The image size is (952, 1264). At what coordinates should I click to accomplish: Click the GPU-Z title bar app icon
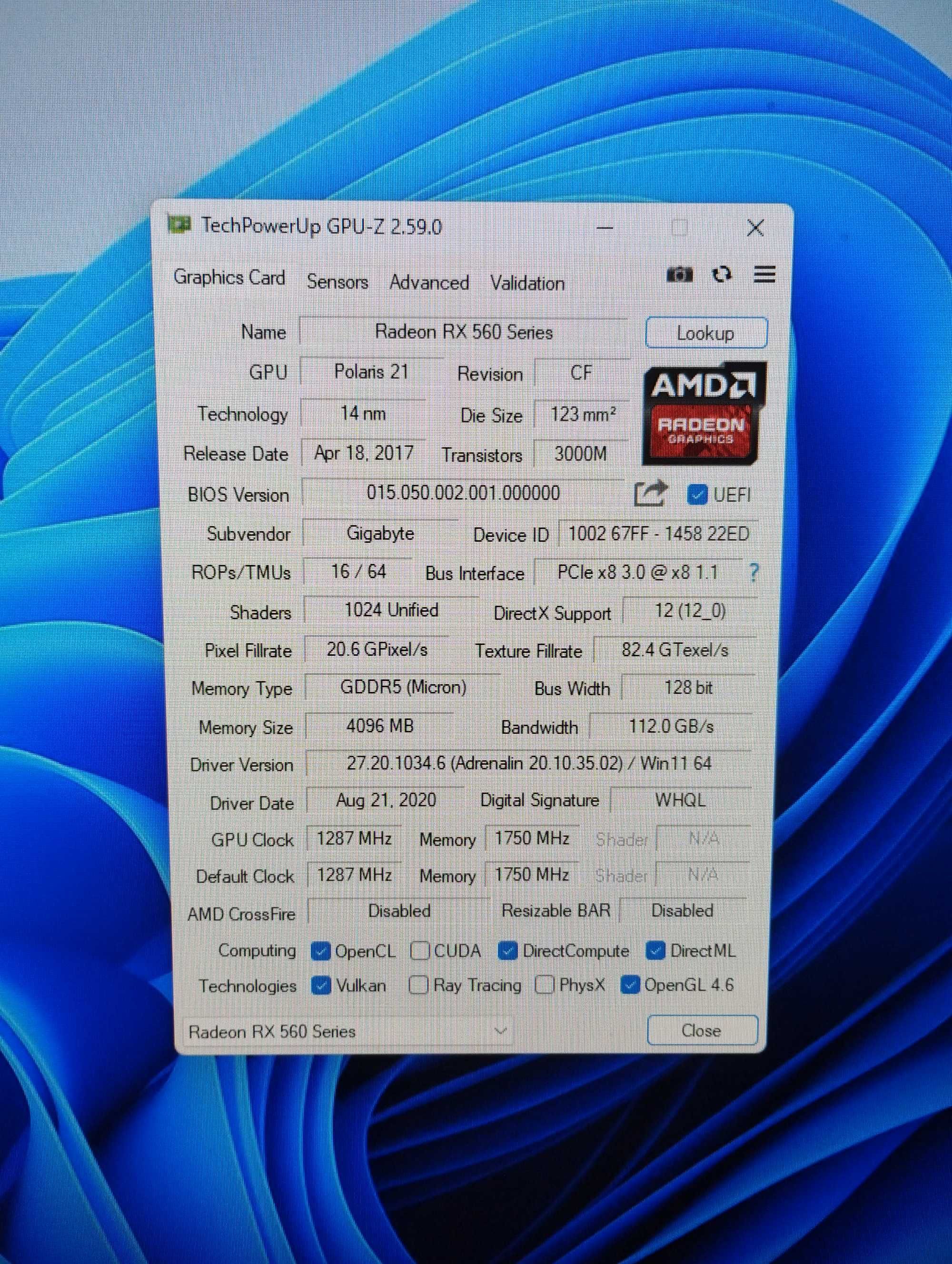tap(178, 225)
